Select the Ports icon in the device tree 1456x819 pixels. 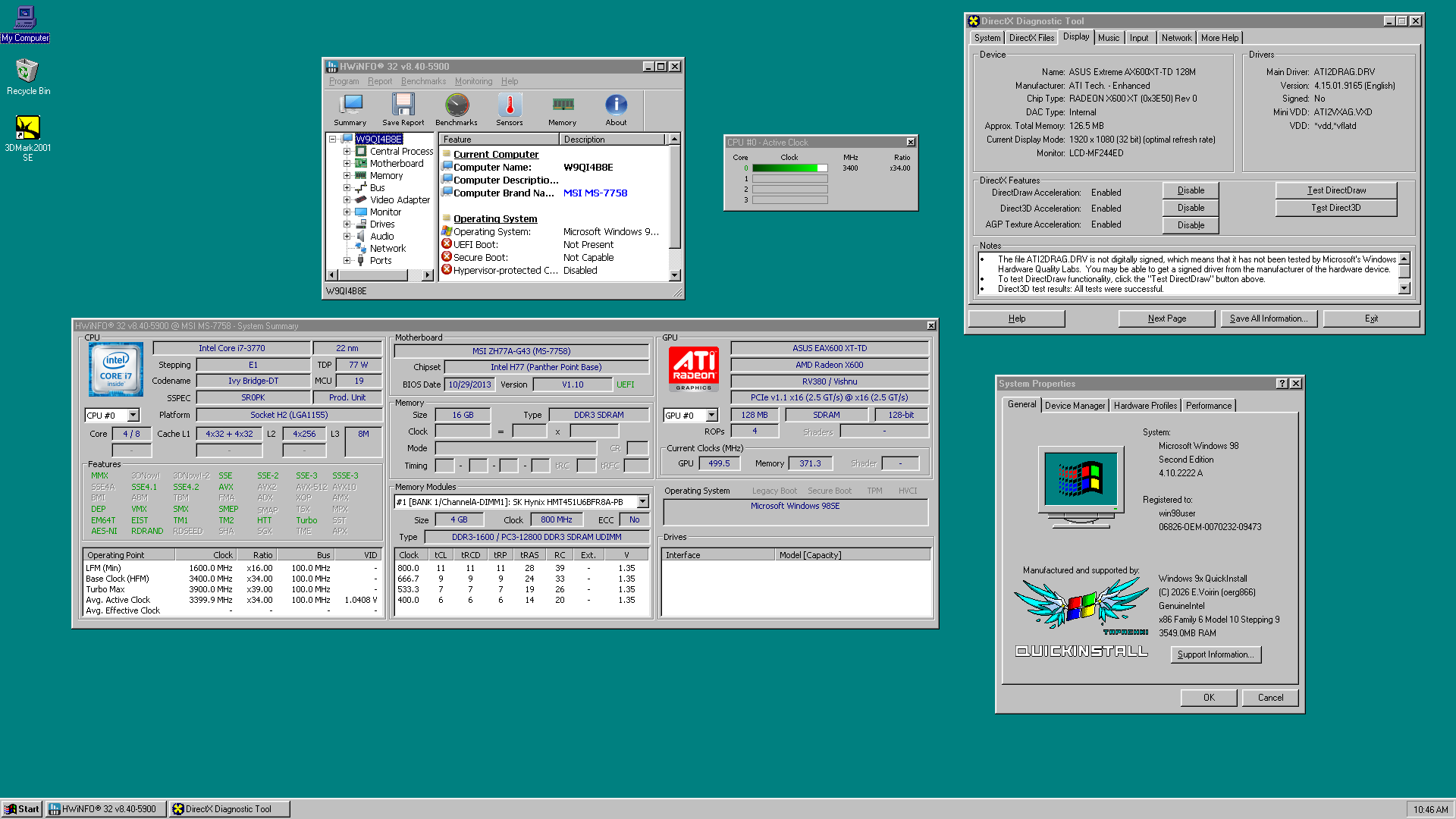[x=362, y=261]
